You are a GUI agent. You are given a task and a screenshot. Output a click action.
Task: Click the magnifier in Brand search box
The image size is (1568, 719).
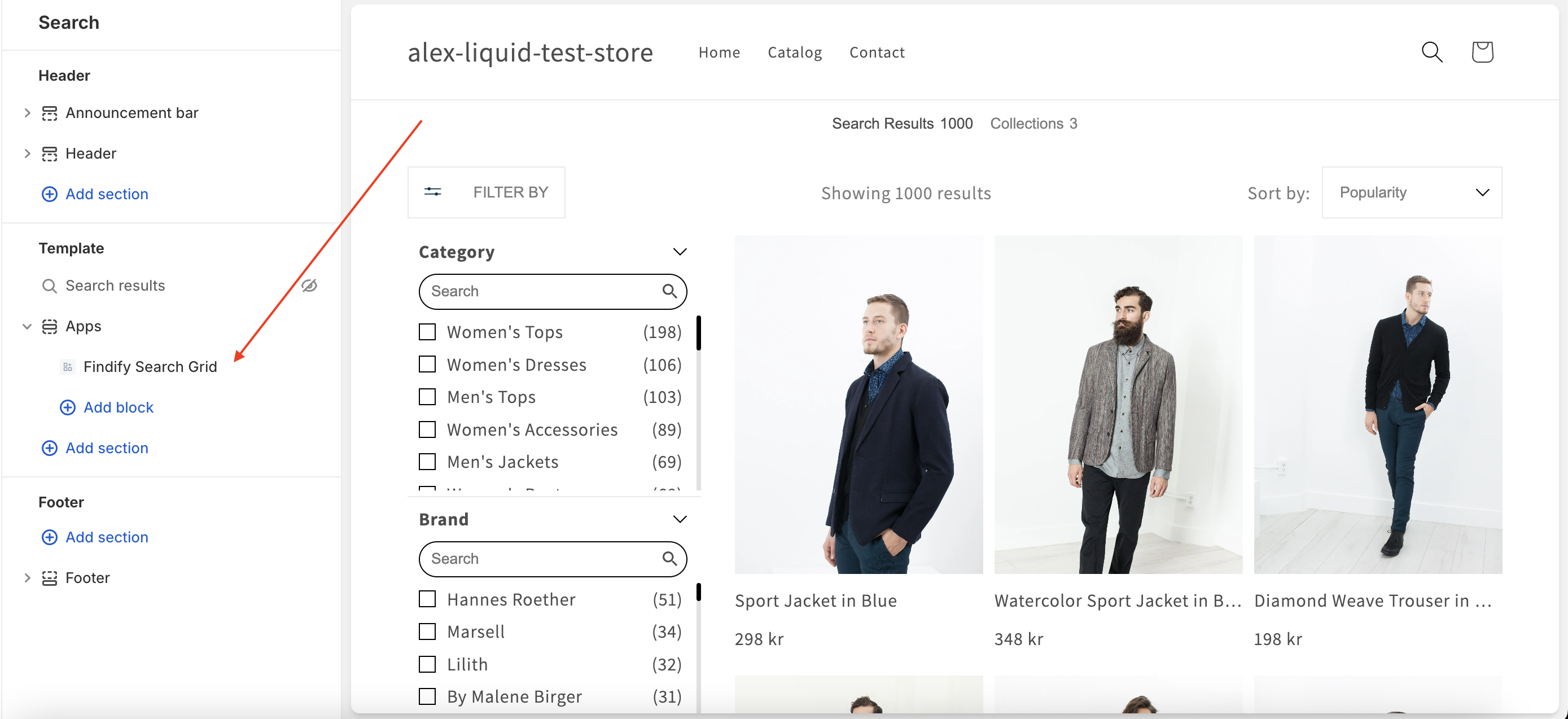669,558
